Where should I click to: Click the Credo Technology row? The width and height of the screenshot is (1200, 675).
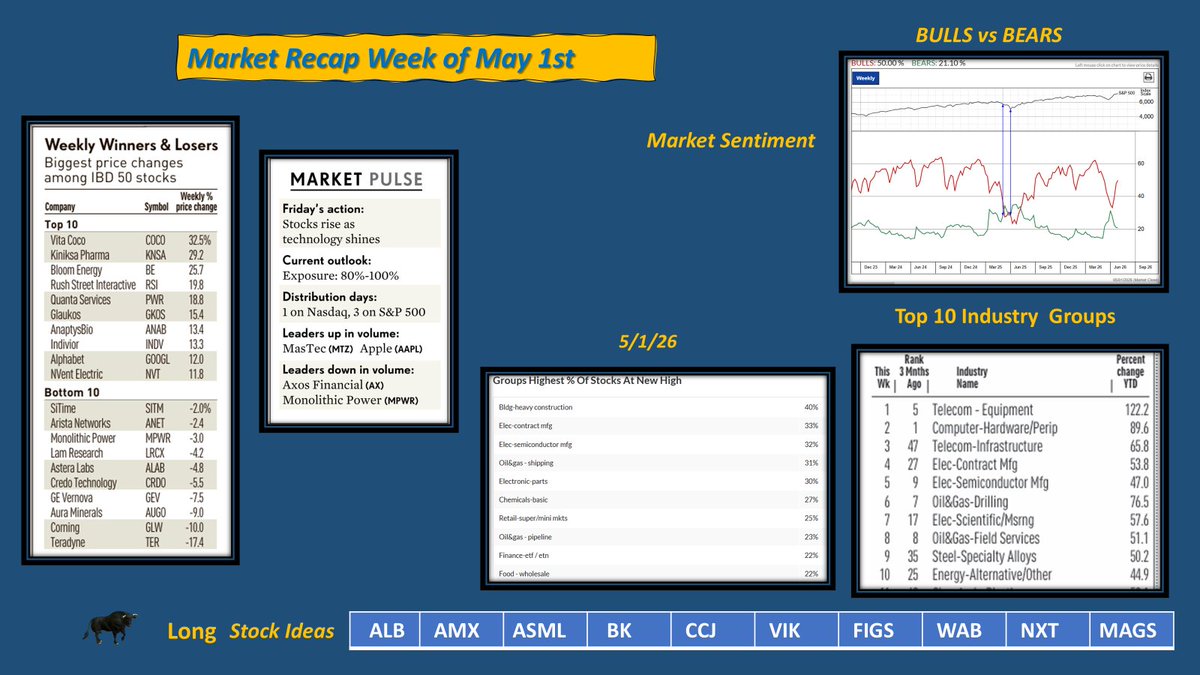pos(129,483)
